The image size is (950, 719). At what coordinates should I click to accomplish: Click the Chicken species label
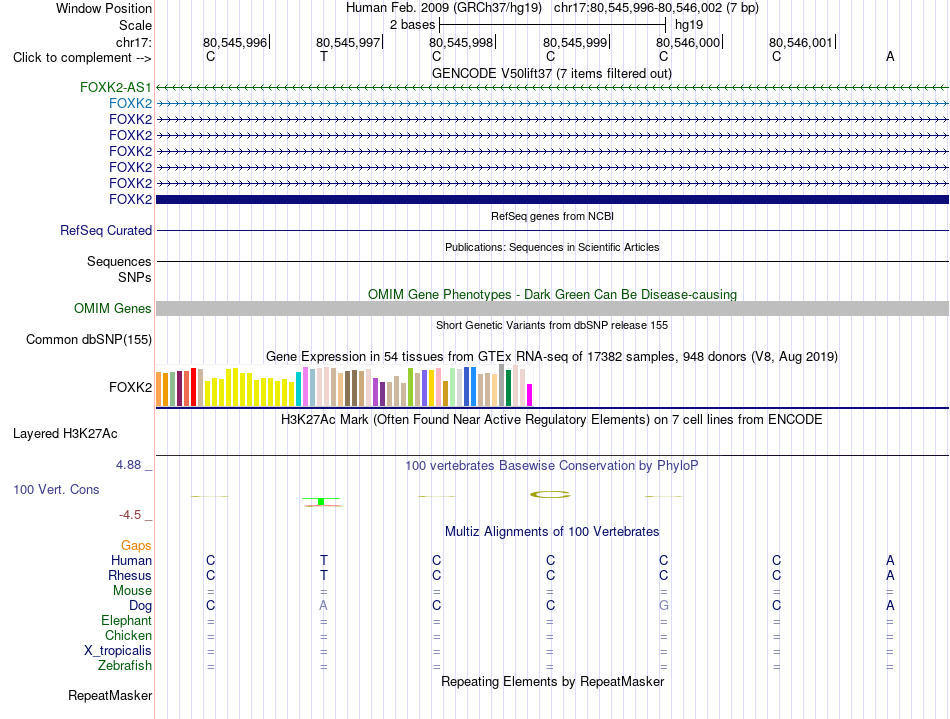click(128, 635)
